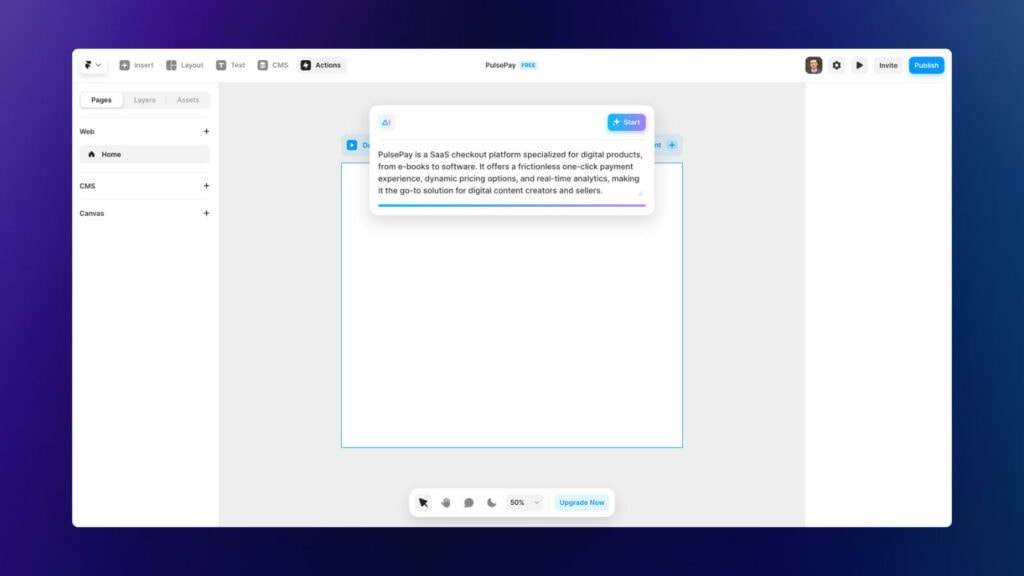The height and width of the screenshot is (576, 1024).
Task: Open project settings gear
Action: point(837,65)
